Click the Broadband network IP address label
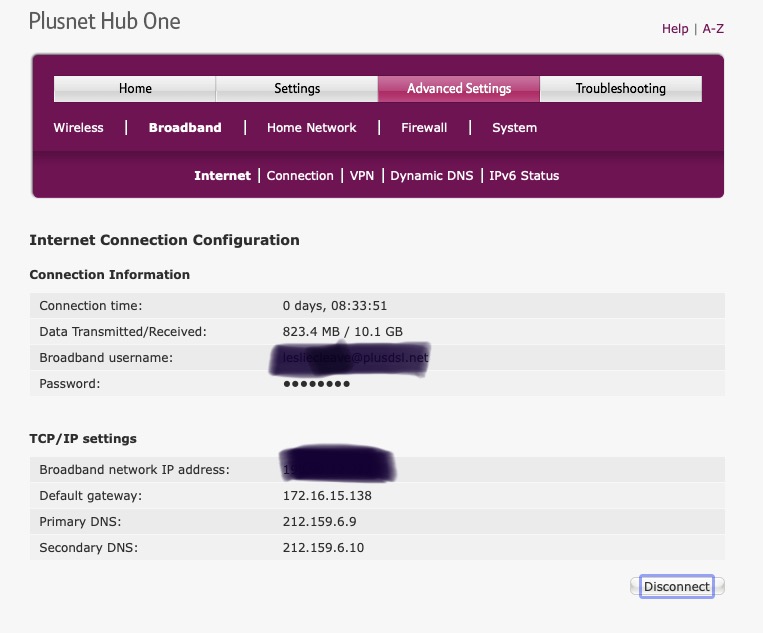This screenshot has width=763, height=633. [x=134, y=470]
